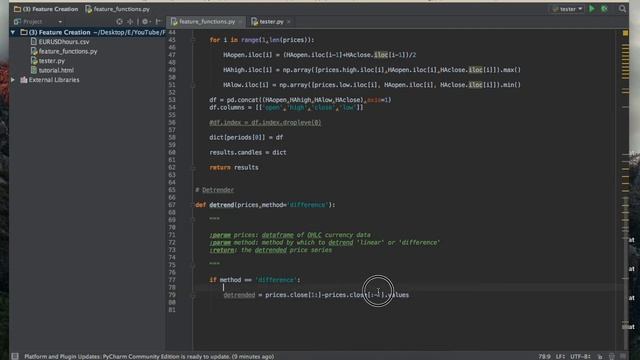This screenshot has height=360, width=640.
Task: Click the yellow inspection indicator atop editor gutter
Action: tap(625, 33)
